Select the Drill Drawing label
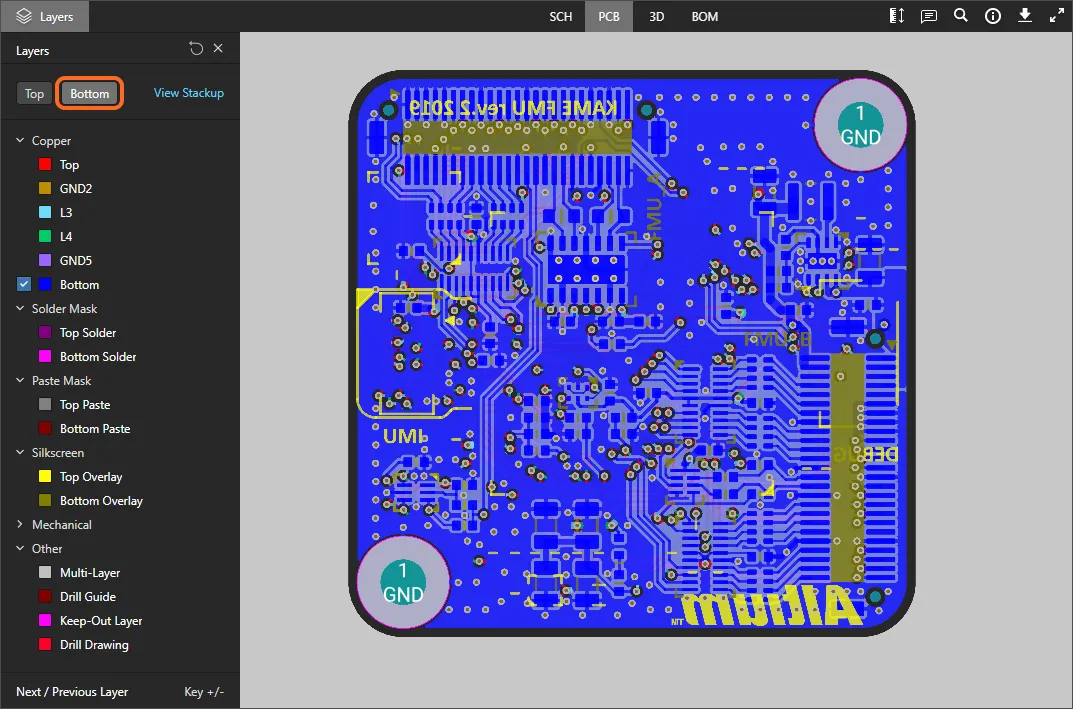This screenshot has height=709, width=1073. click(x=94, y=645)
